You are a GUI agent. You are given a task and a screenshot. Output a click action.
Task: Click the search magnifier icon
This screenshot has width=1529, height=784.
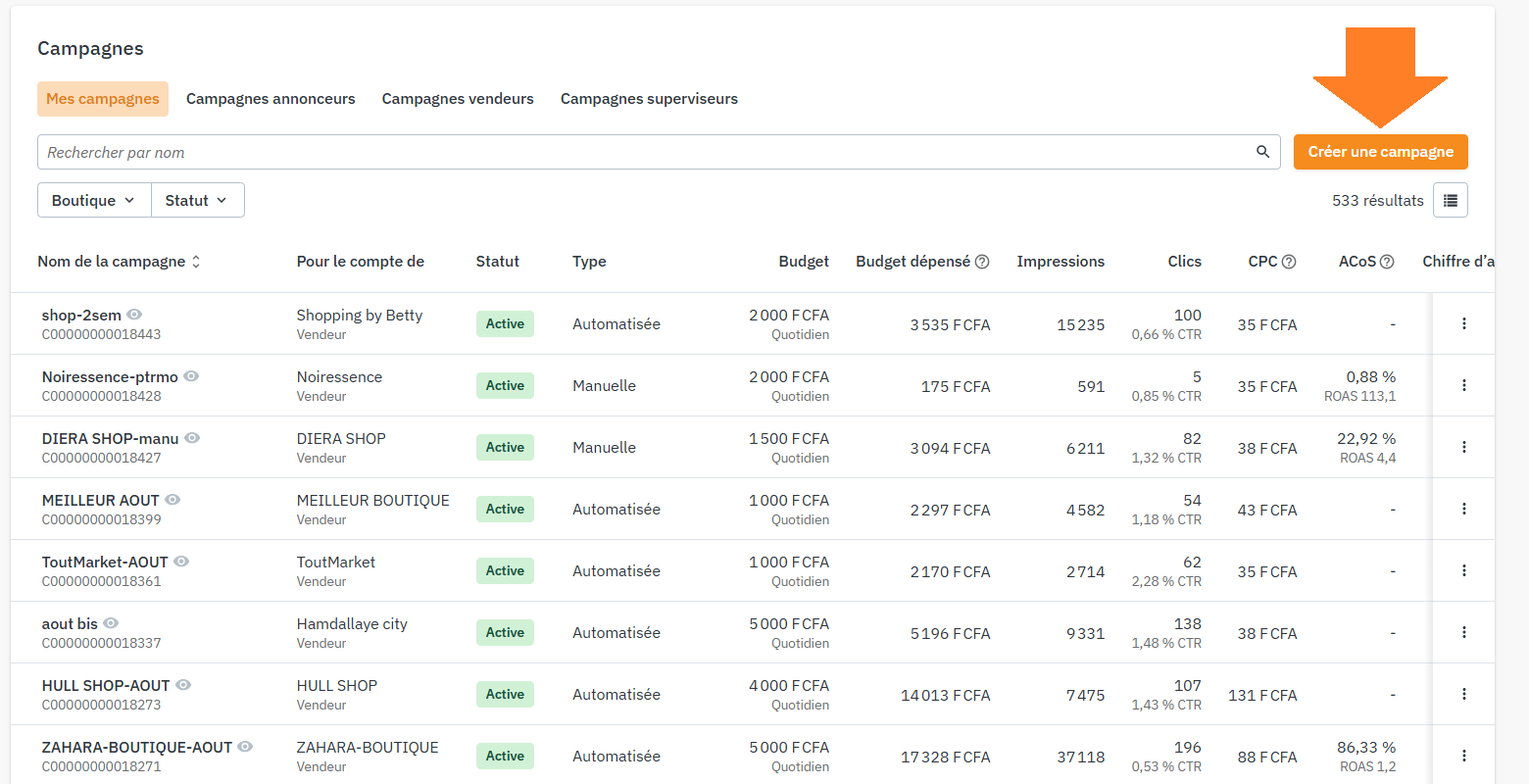[x=1262, y=152]
